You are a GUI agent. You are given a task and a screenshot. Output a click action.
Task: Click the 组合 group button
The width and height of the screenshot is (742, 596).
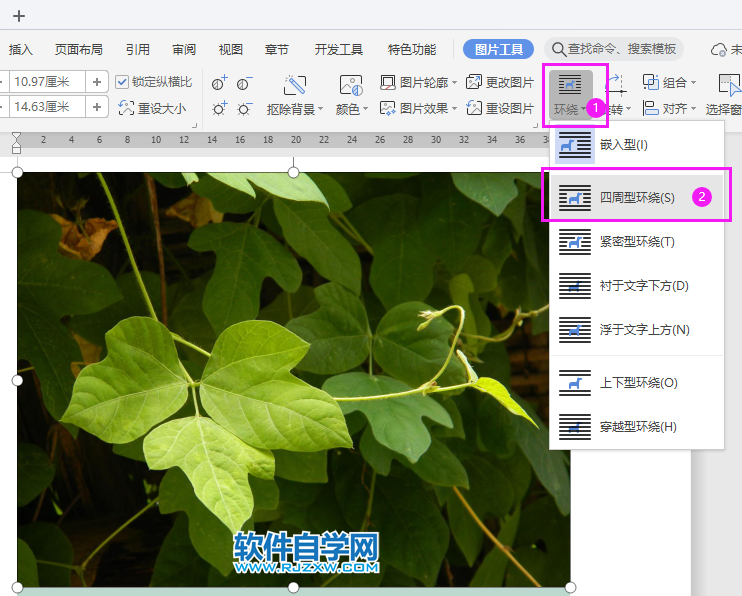click(665, 82)
